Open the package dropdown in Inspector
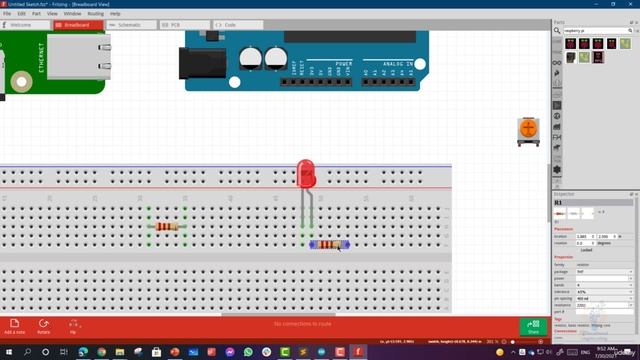 pos(604,271)
